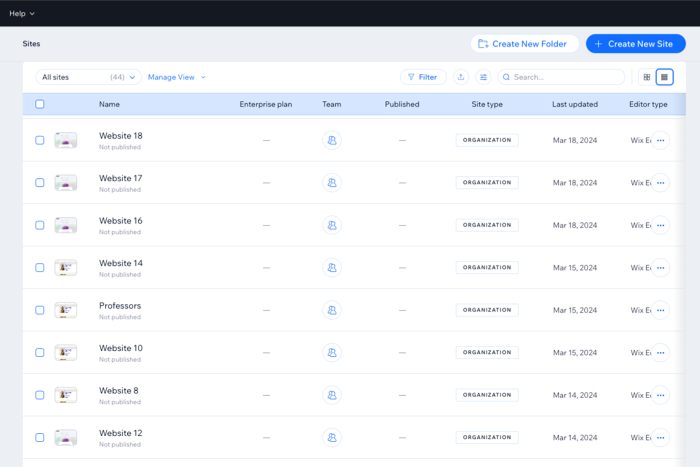The width and height of the screenshot is (700, 467).
Task: Open the Website 8 thumbnail
Action: coord(66,395)
